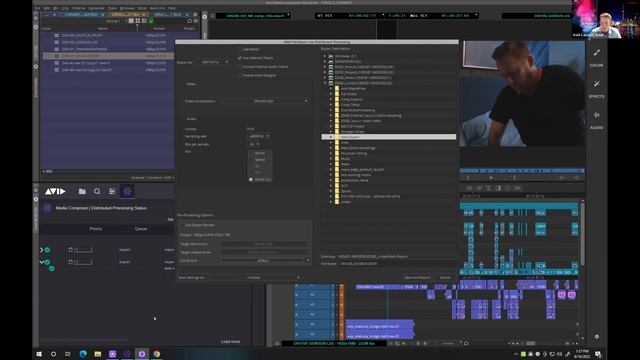Open the Composer menu

96,8
